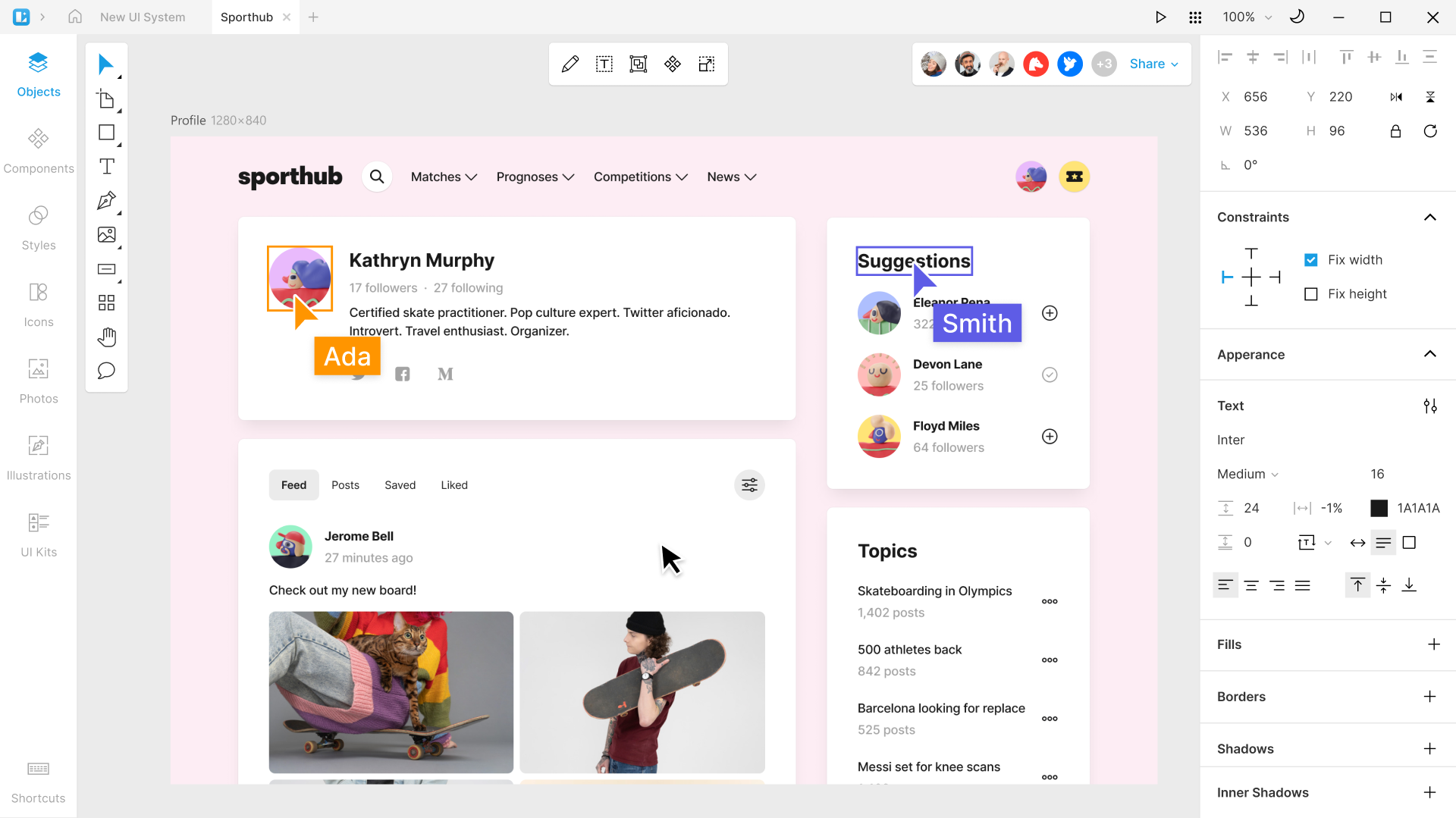The image size is (1456, 818).
Task: Check the Fix height checkbox
Action: pos(1310,294)
